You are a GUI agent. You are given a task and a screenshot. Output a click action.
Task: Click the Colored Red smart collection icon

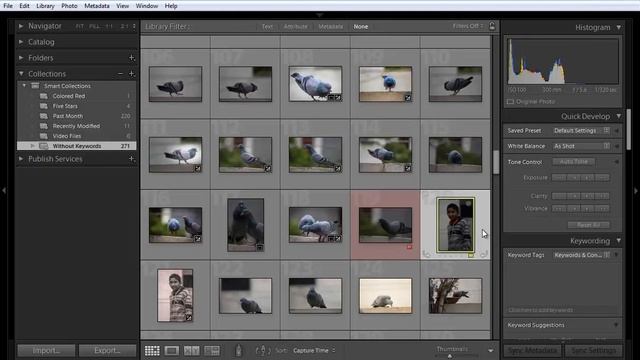[x=44, y=96]
